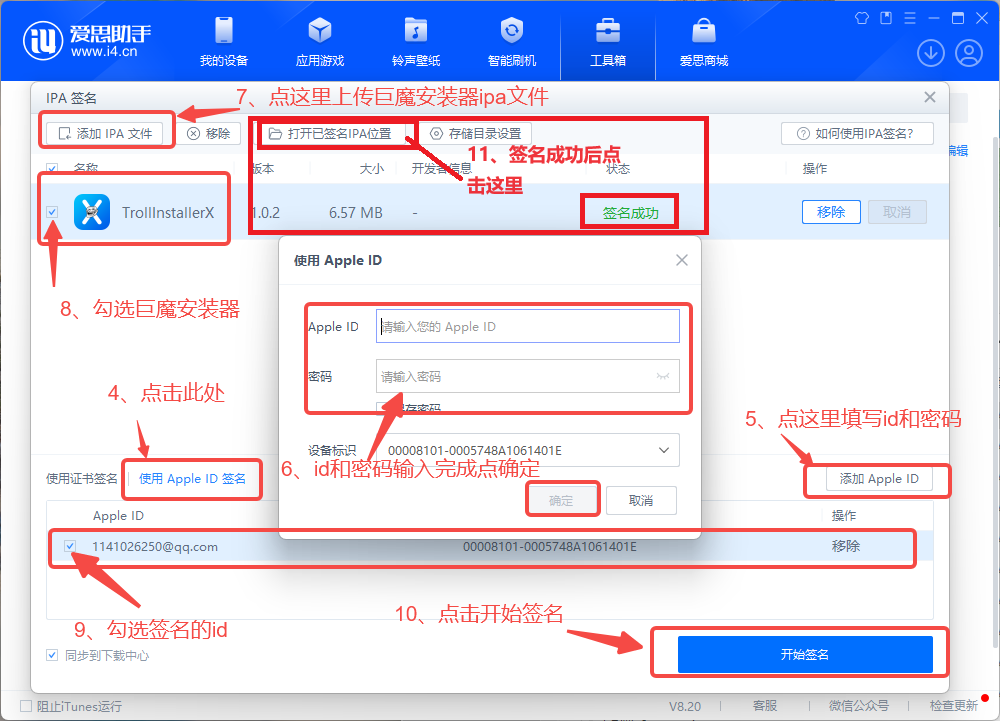Screen dimensions: 1000x721
Task: Disable 同步到下载中心 option
Action: tap(51, 655)
